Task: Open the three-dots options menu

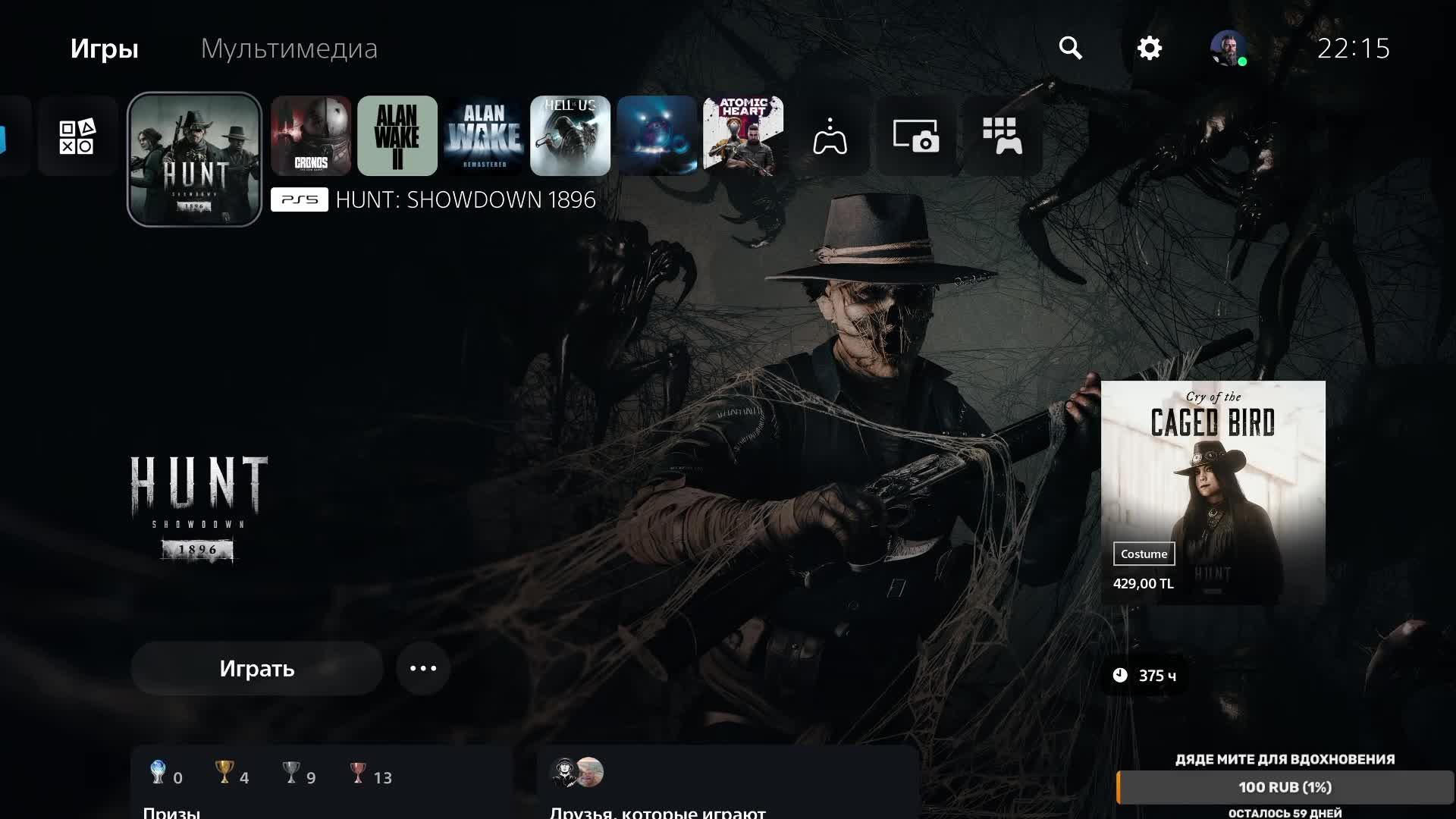Action: pos(423,668)
